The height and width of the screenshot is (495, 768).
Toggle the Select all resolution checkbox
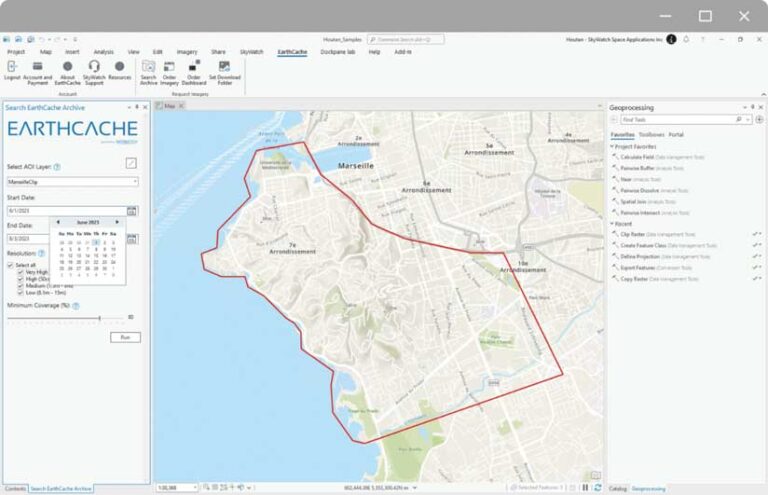pos(10,265)
